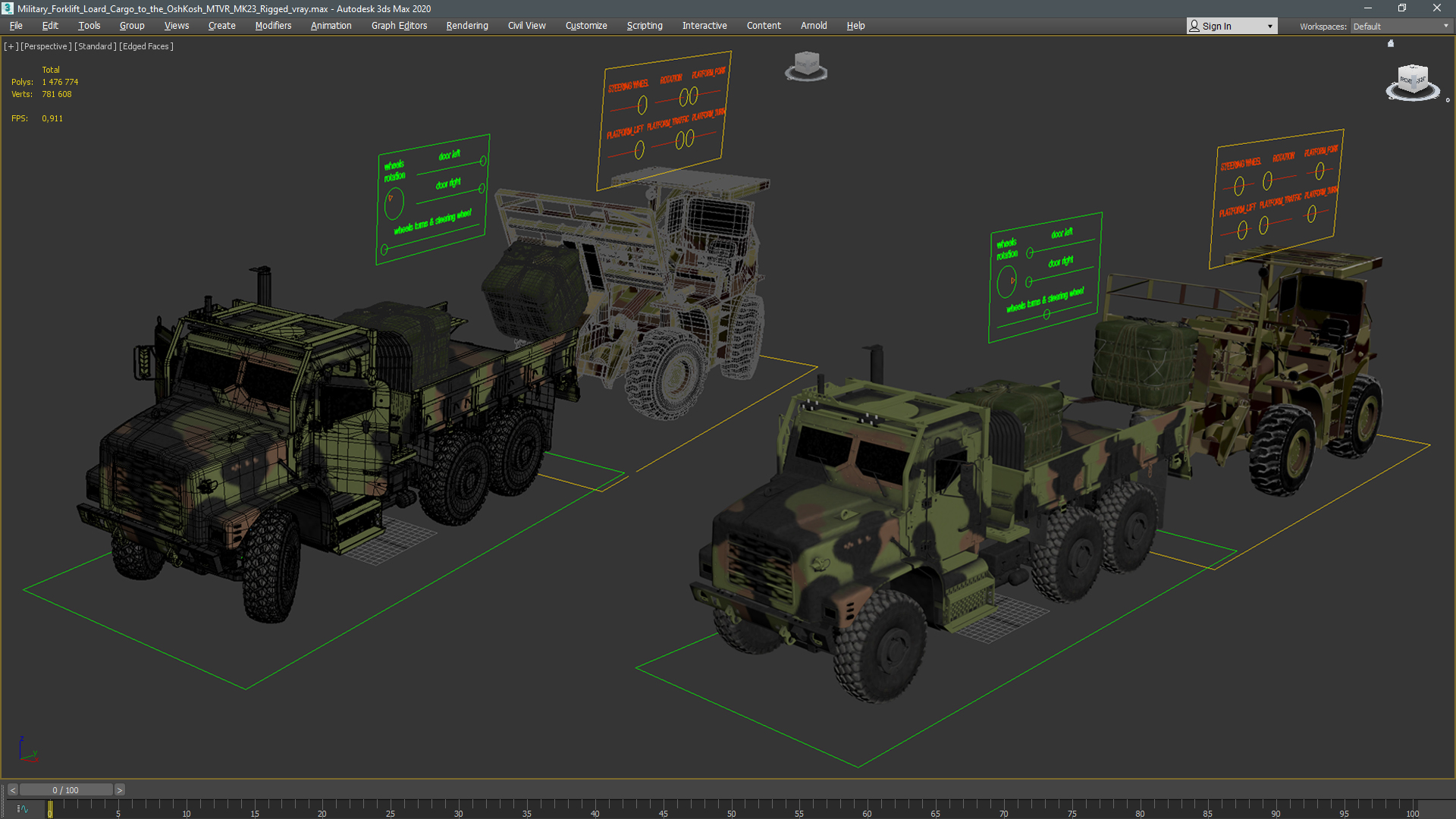This screenshot has width=1456, height=819.
Task: Click the ViewCube home icon
Action: pos(1391,43)
